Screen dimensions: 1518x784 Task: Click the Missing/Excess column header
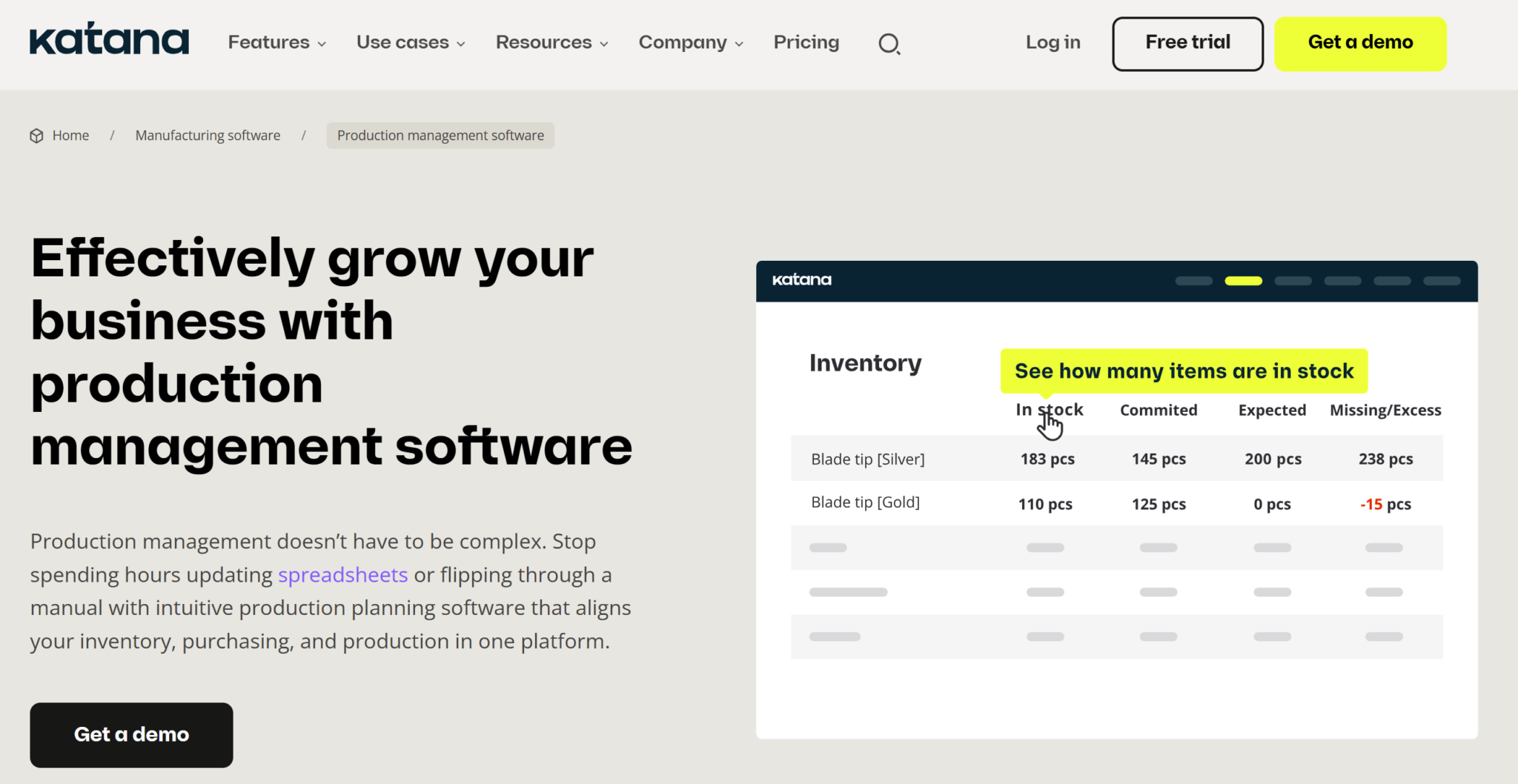click(1385, 410)
